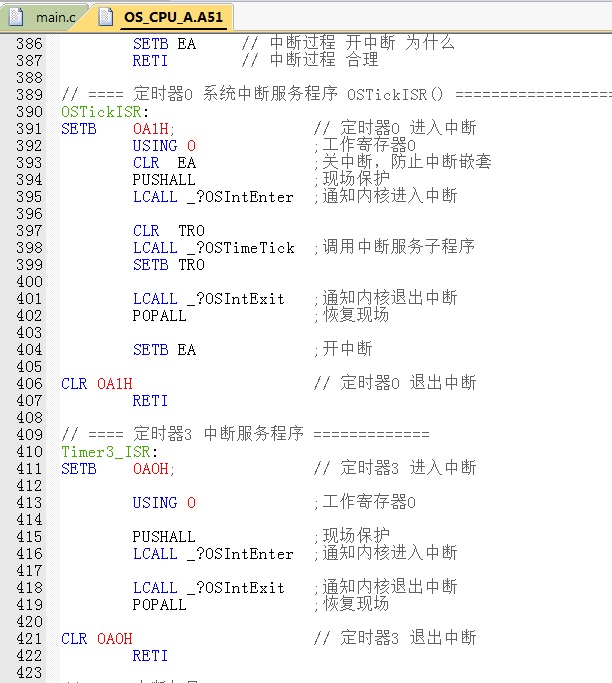The height and width of the screenshot is (683, 612).
Task: Click CLR 0A0H on line 421
Action: 97,638
